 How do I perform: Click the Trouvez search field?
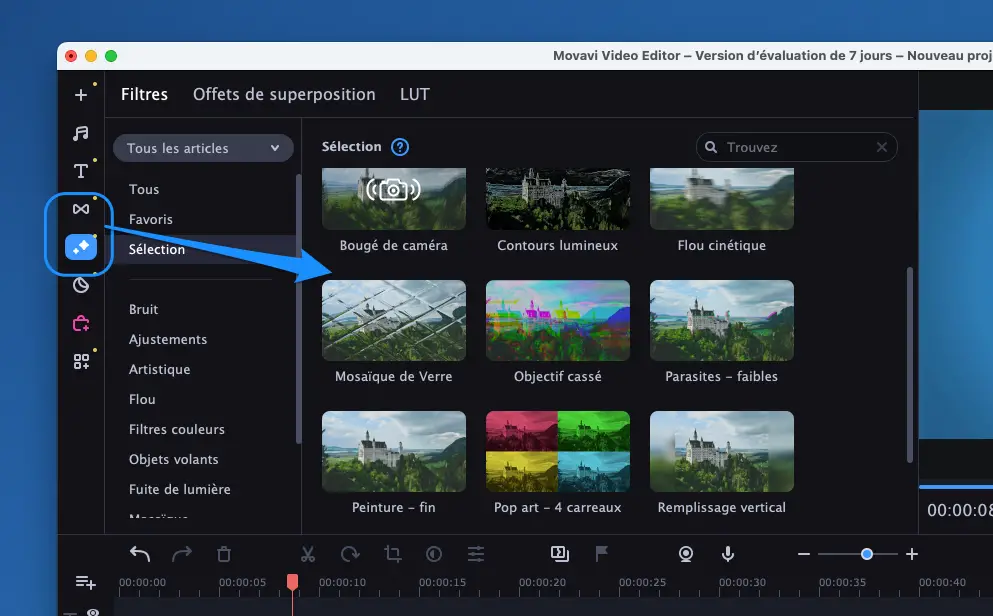pos(797,147)
